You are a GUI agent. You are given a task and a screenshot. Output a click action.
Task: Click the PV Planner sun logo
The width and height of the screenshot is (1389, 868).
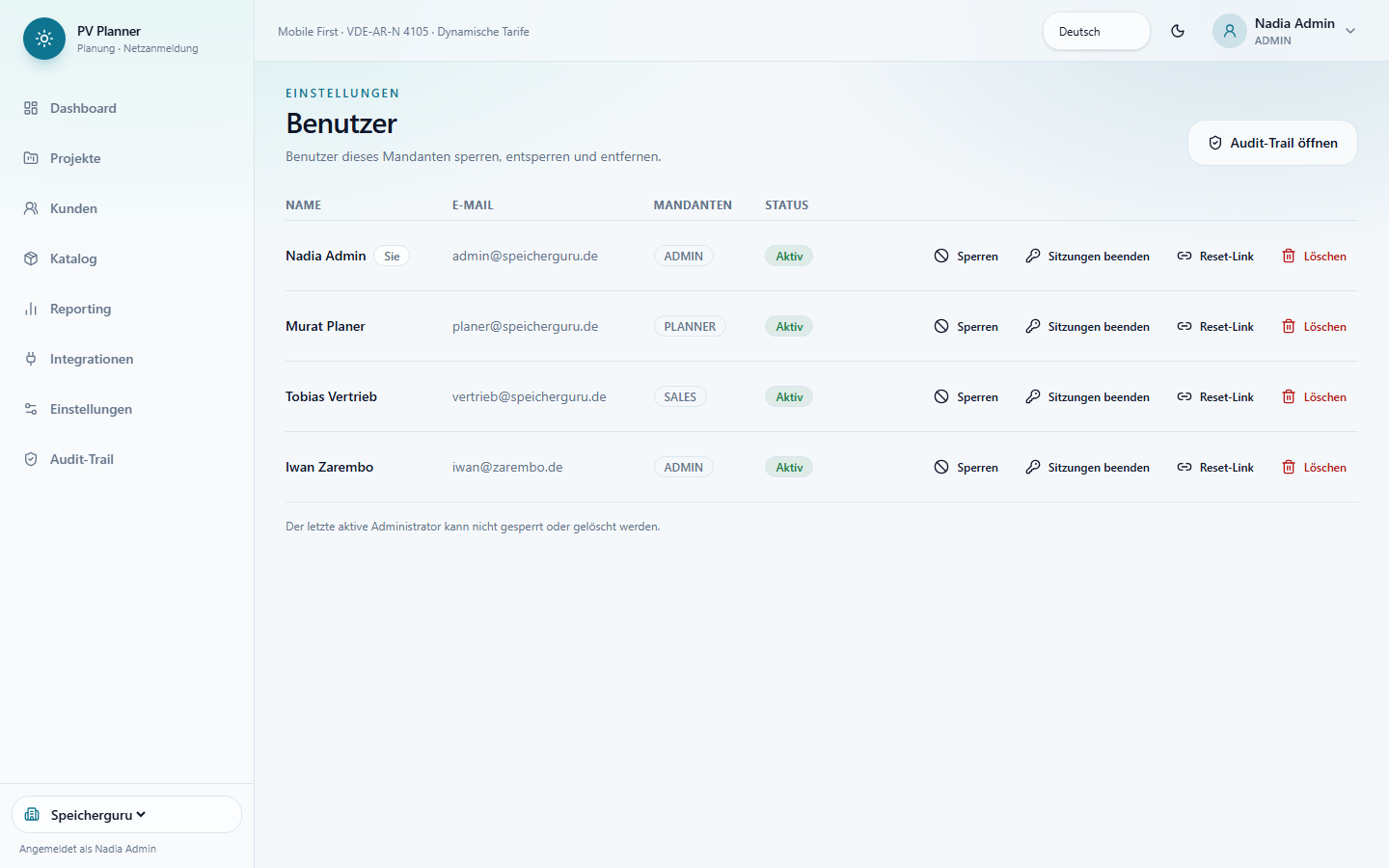pyautogui.click(x=44, y=39)
